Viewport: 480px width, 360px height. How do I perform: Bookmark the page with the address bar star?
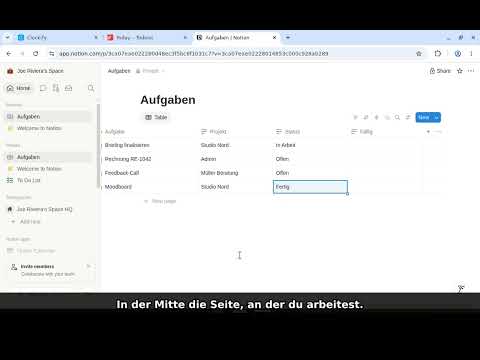pos(419,53)
